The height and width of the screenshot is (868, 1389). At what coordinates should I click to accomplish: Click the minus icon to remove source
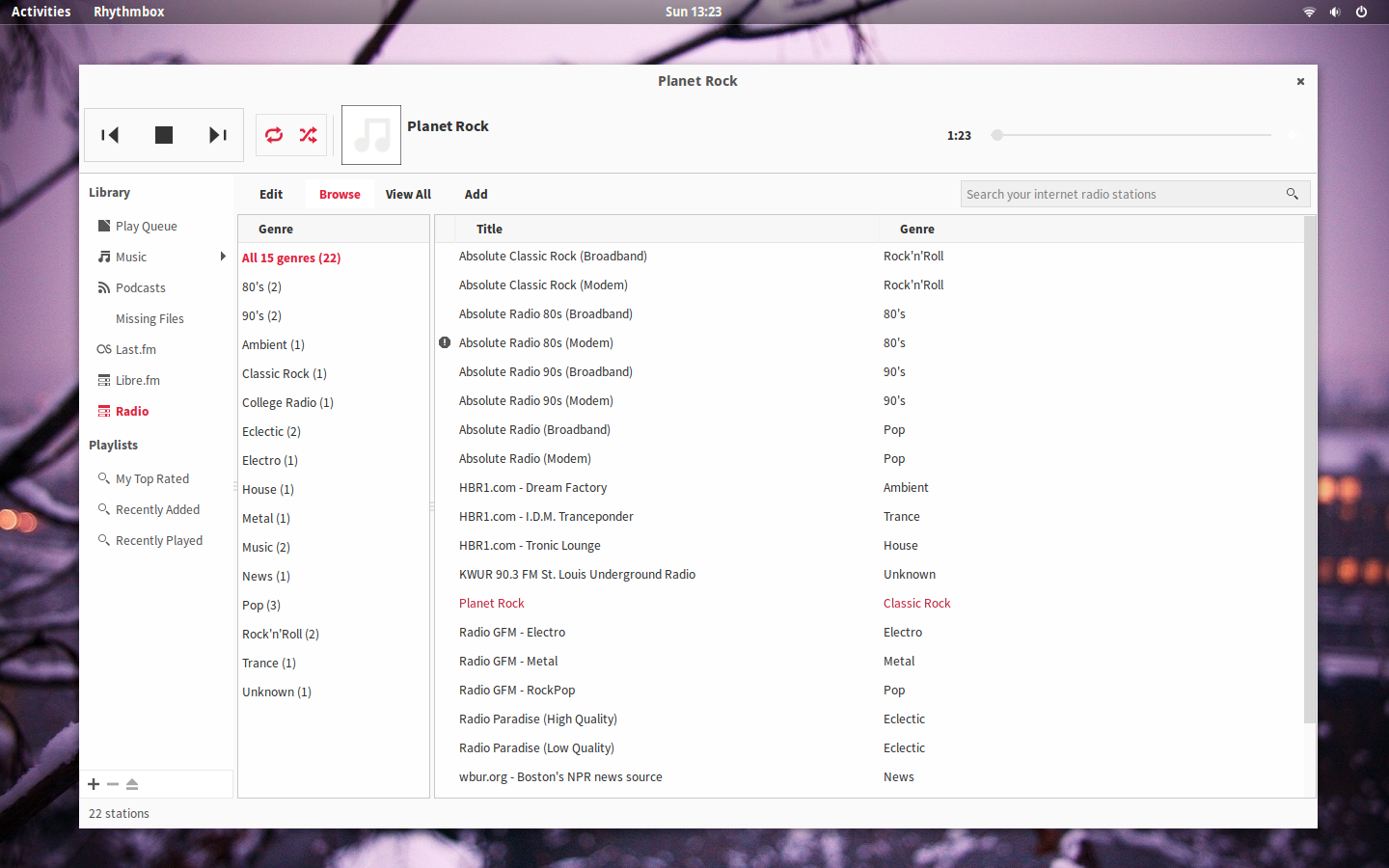click(x=113, y=784)
